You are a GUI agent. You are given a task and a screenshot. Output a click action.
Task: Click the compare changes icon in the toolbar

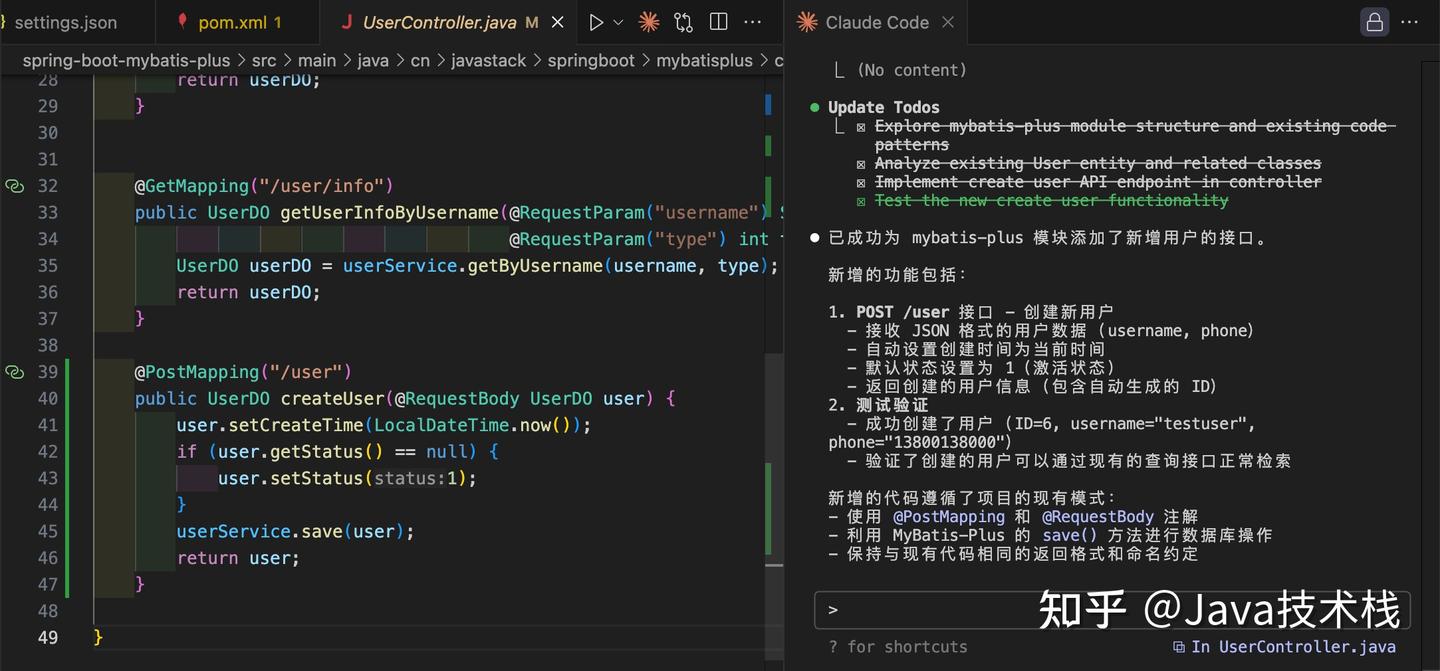tap(683, 21)
